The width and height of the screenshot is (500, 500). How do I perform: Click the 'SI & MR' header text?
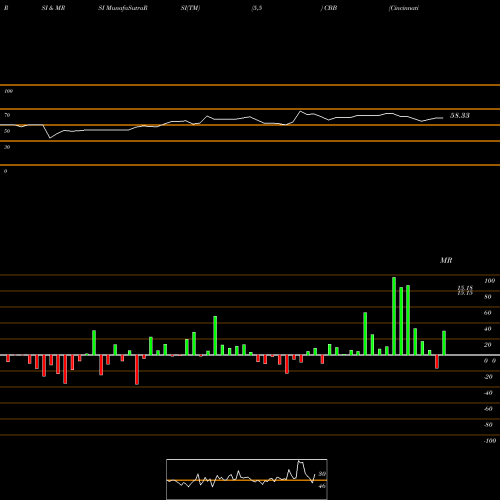pos(53,8)
